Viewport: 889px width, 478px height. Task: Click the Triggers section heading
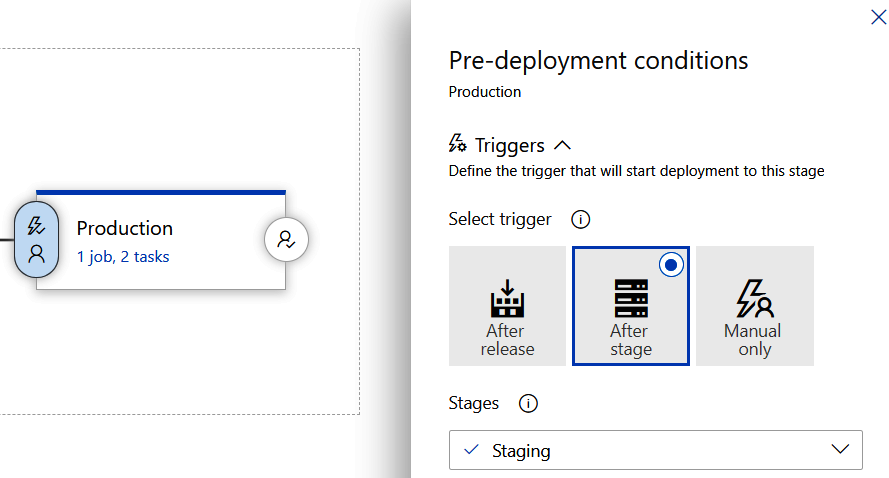tap(509, 145)
